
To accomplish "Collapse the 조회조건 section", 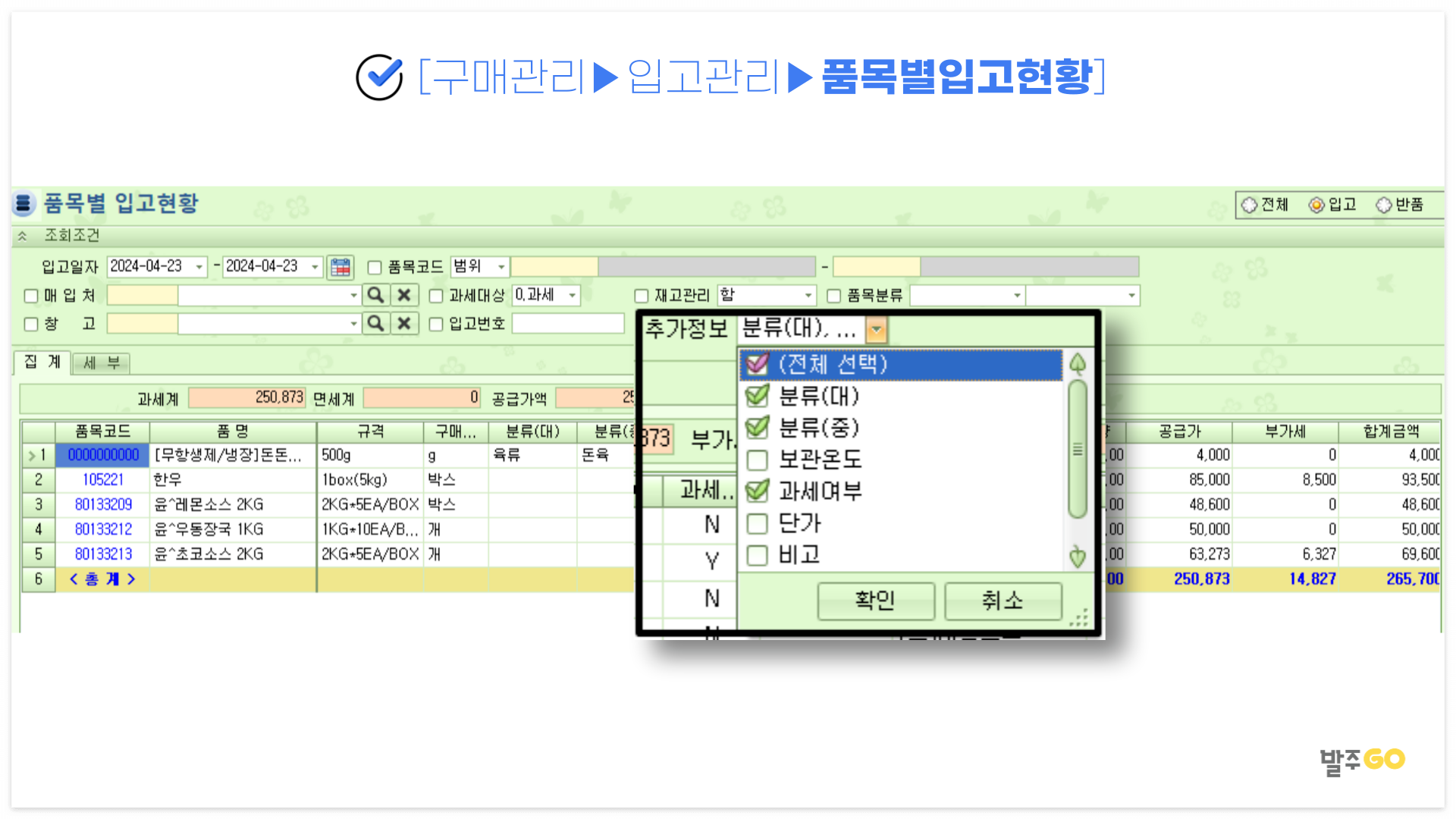I will click(23, 236).
